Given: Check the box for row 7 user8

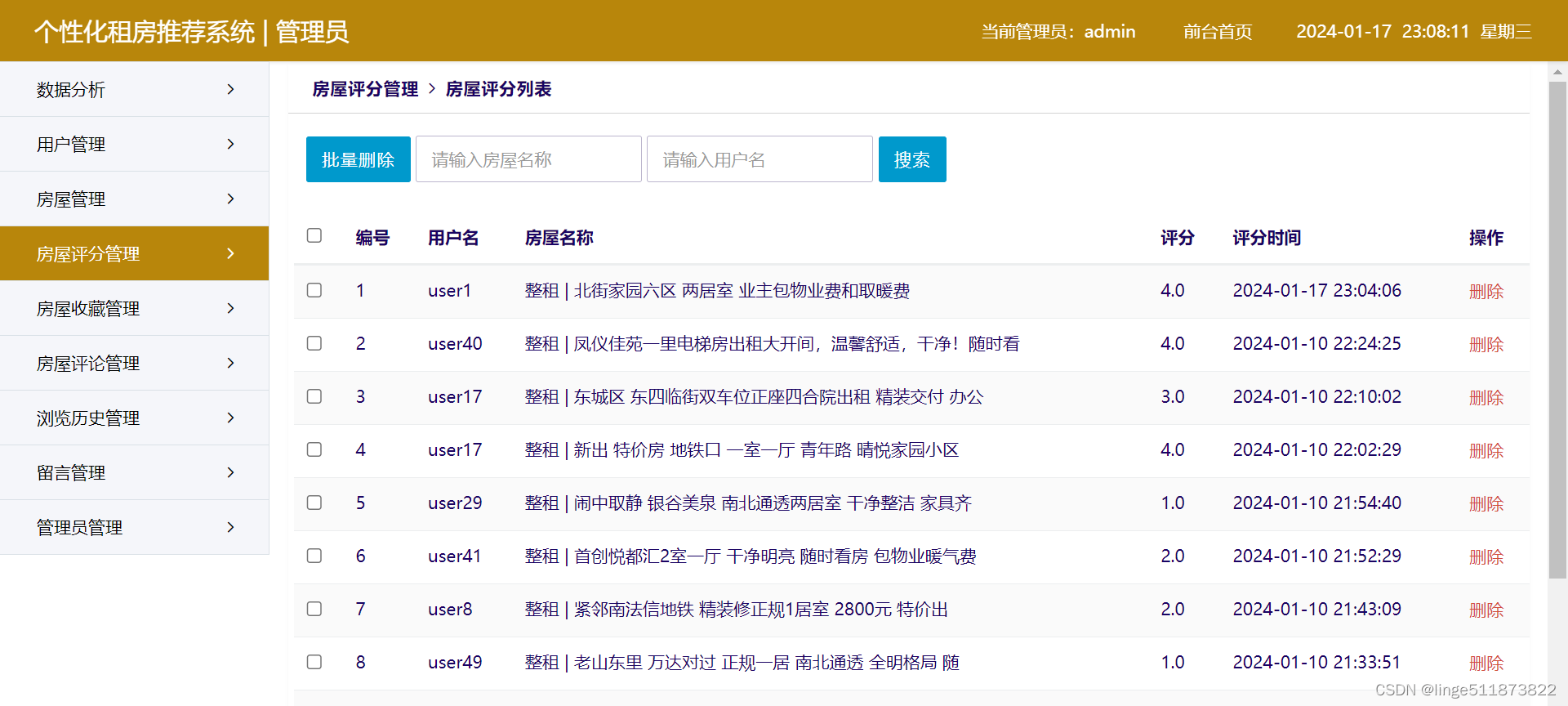Looking at the screenshot, I should [x=314, y=609].
